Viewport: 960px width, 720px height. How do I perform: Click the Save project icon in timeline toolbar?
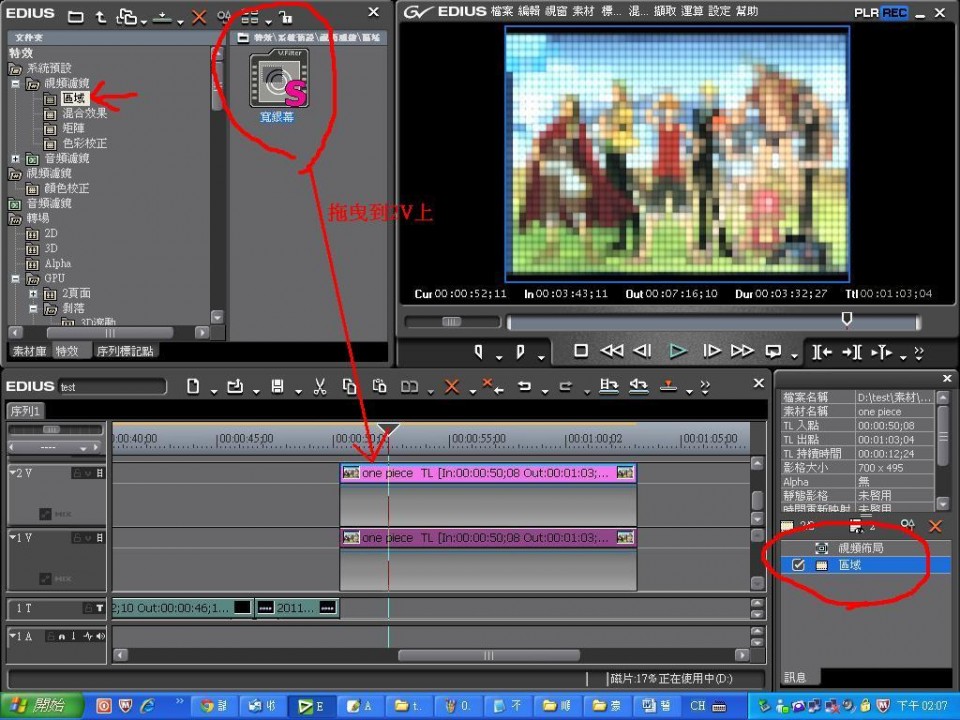(277, 387)
